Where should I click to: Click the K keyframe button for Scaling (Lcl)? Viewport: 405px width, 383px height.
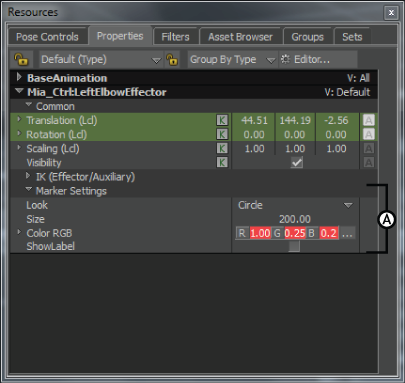pyautogui.click(x=222, y=148)
